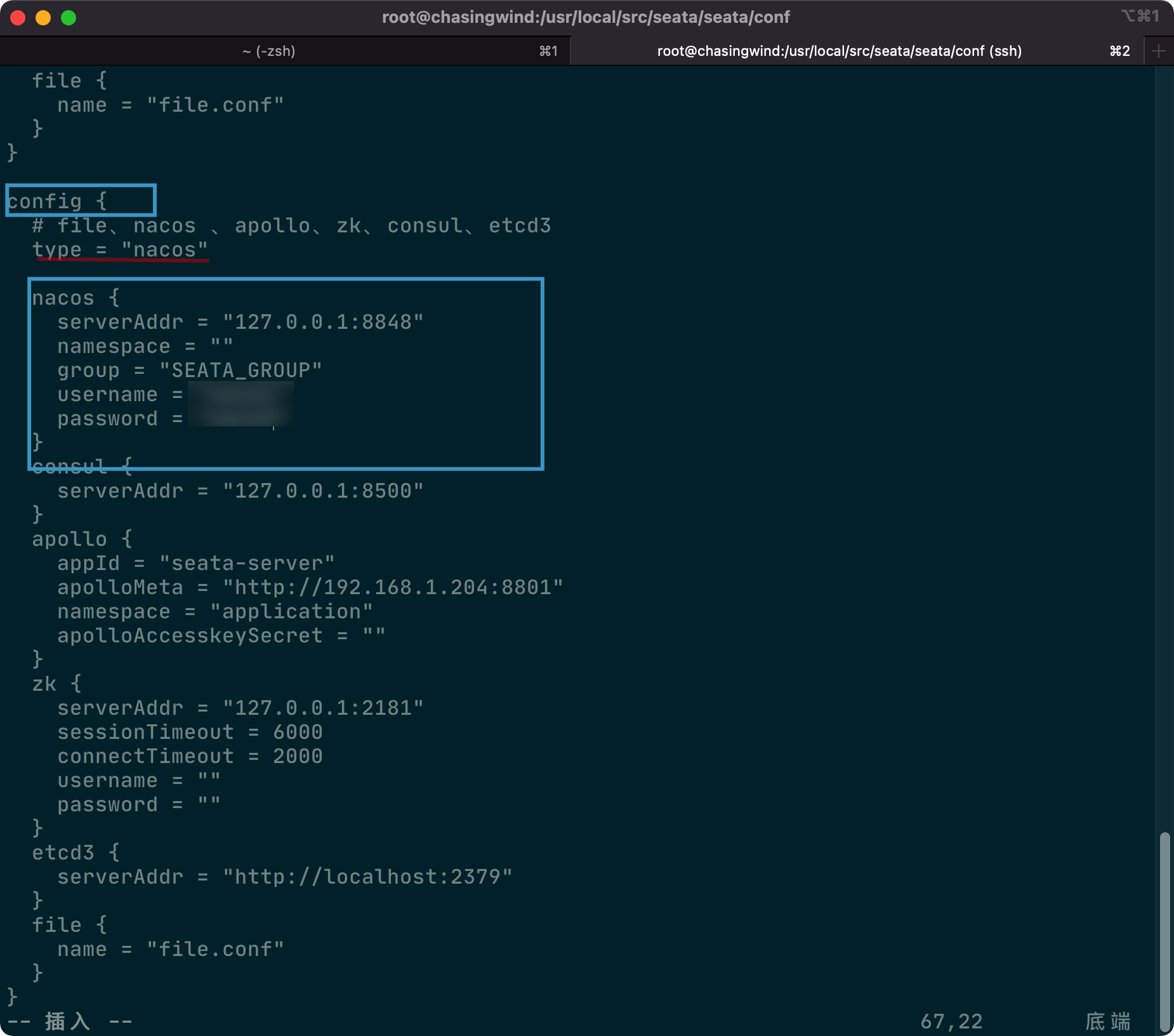
Task: Click the top 'file {' block header
Action: (69, 81)
